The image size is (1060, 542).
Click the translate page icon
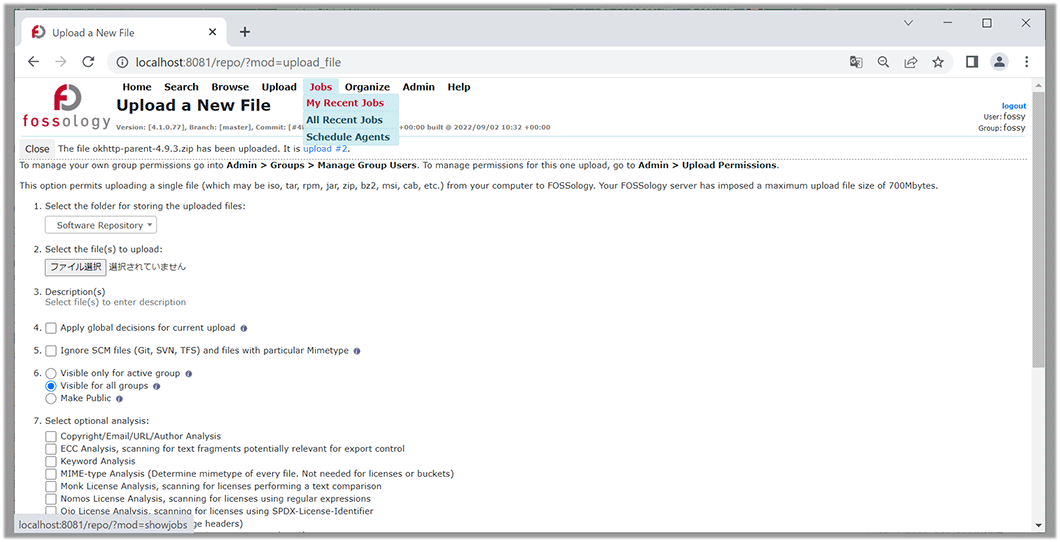click(x=856, y=62)
